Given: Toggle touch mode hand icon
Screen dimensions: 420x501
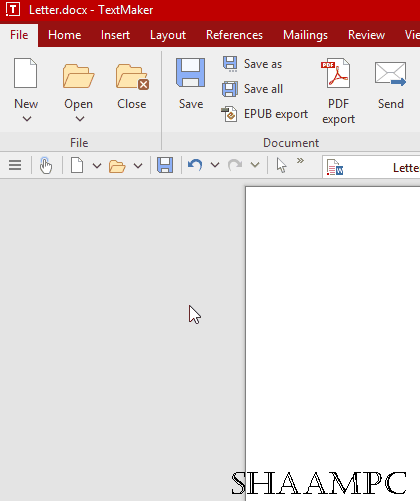Looking at the screenshot, I should [x=46, y=165].
